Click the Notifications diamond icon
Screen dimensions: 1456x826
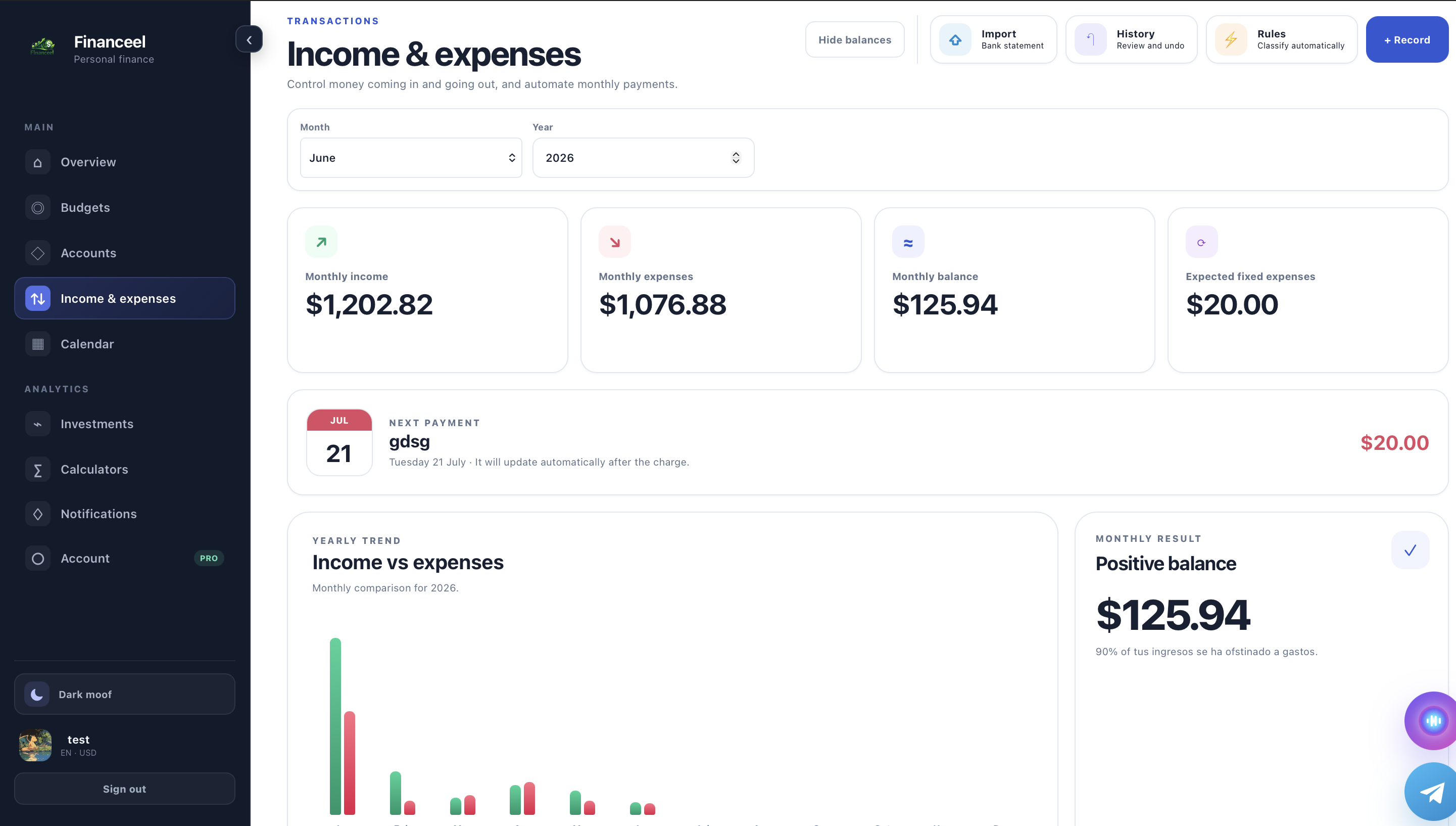tap(37, 514)
